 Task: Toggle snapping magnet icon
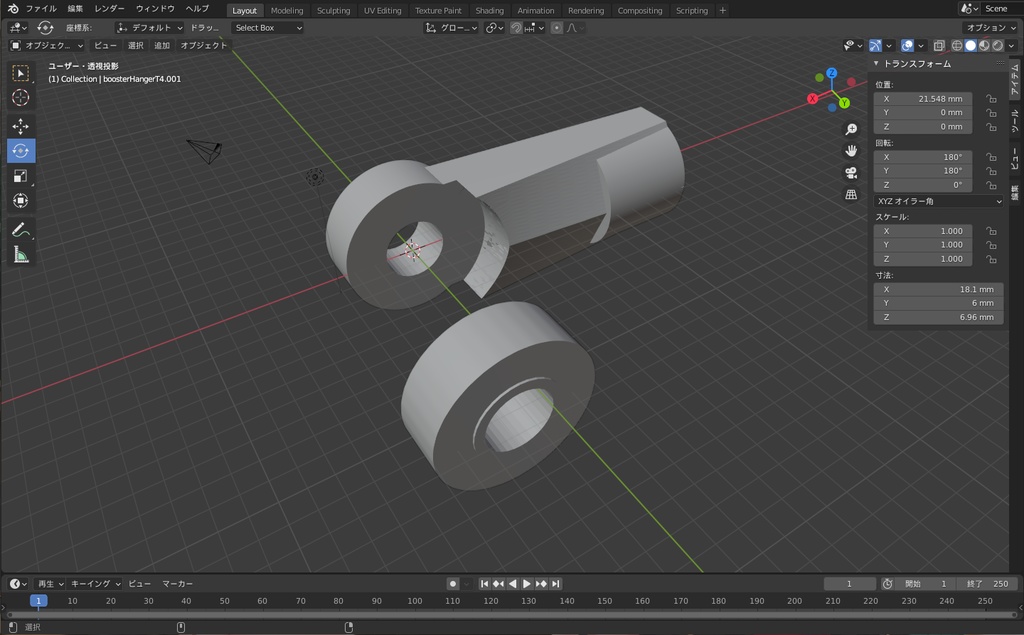[516, 27]
